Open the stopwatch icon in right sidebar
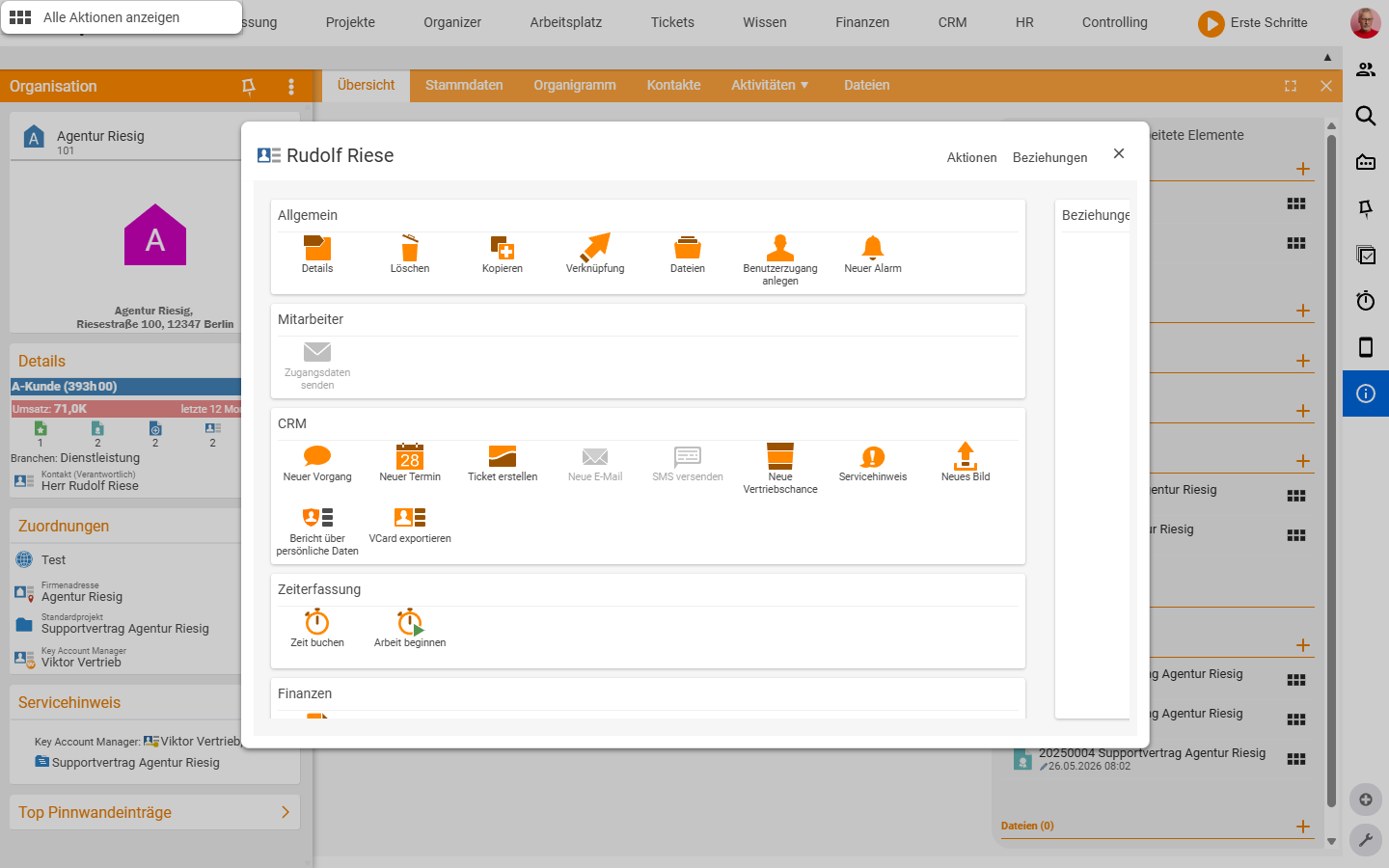 tap(1366, 301)
